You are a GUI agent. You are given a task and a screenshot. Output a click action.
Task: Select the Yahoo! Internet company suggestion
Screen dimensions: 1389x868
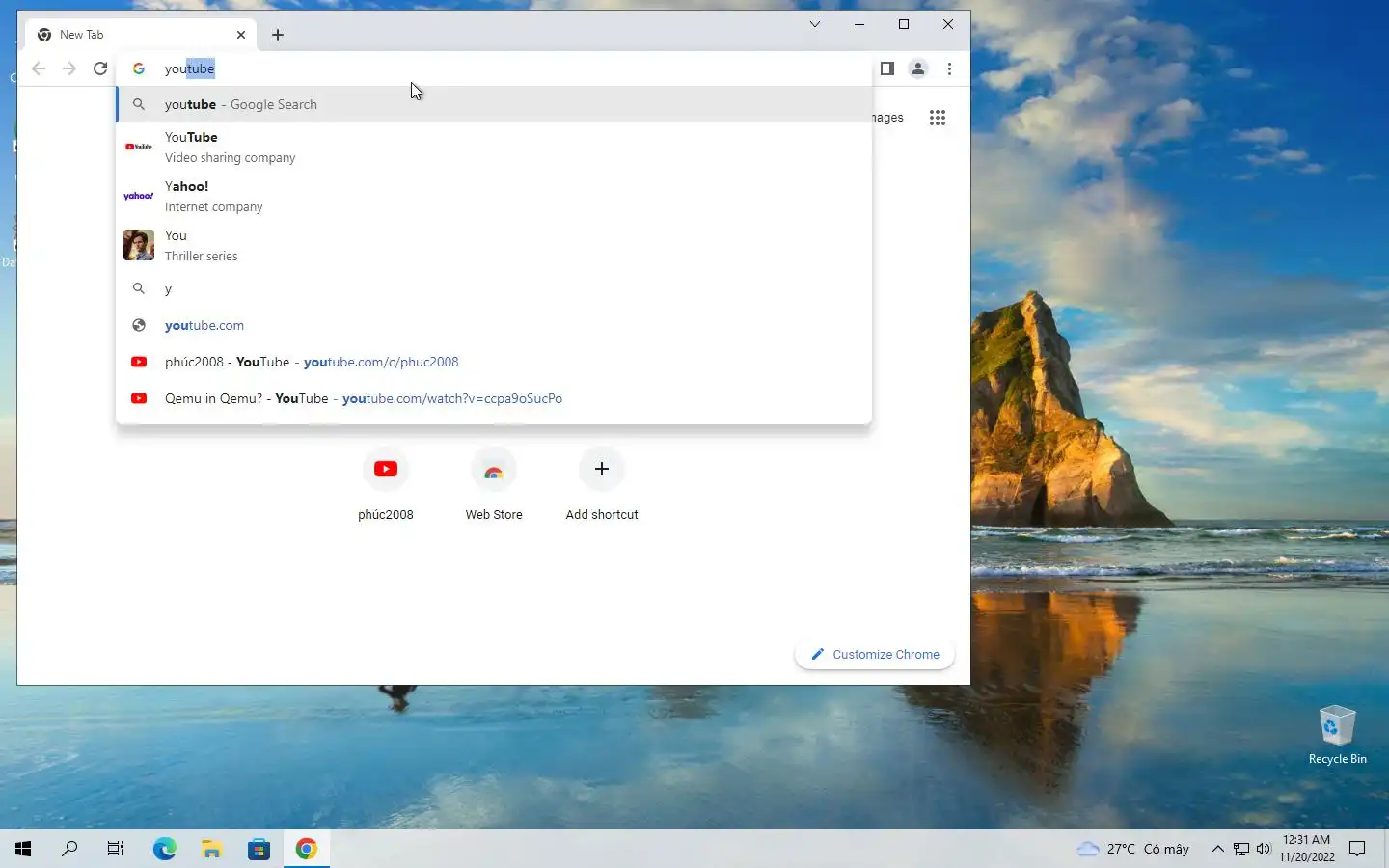(494, 196)
